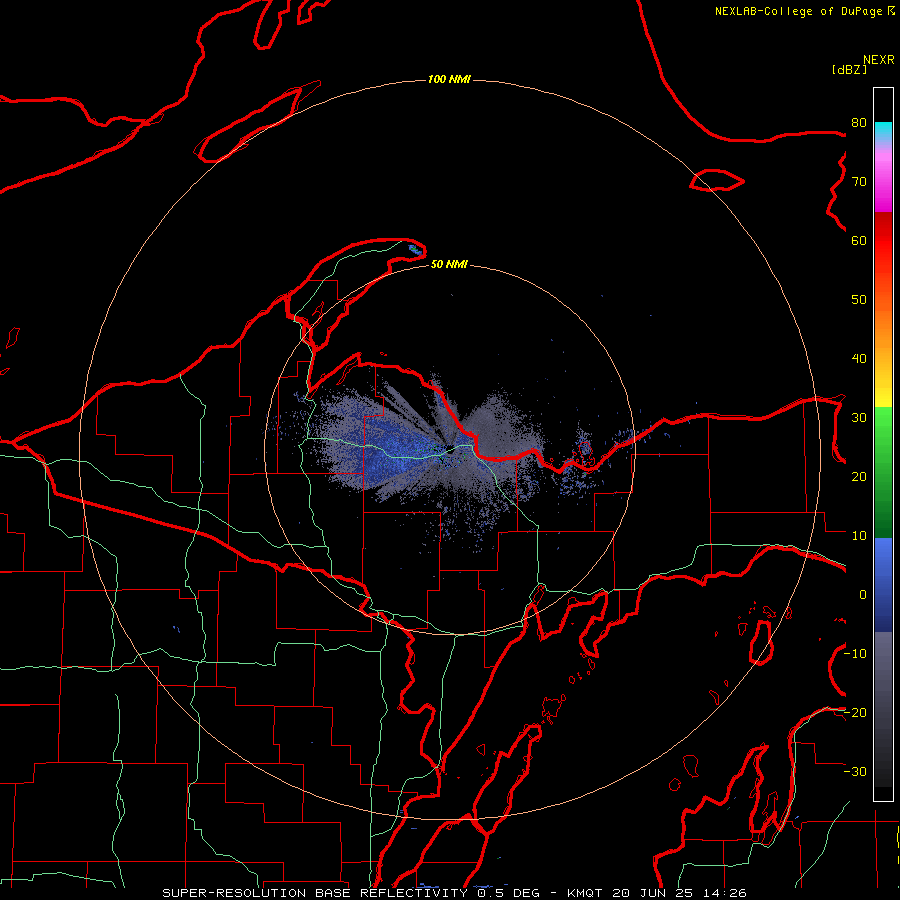This screenshot has height=900, width=900.
Task: Click the NEXLAB-College of DuPage label
Action: click(800, 11)
